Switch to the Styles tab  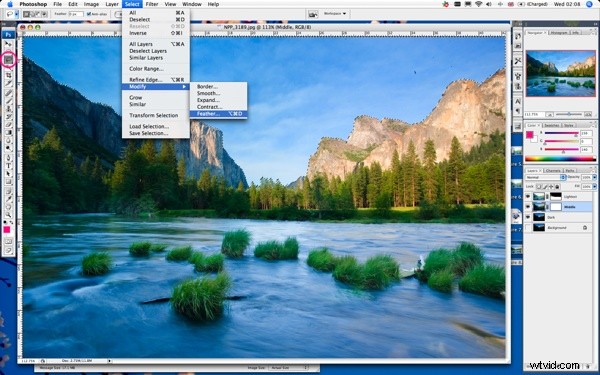pyautogui.click(x=569, y=125)
